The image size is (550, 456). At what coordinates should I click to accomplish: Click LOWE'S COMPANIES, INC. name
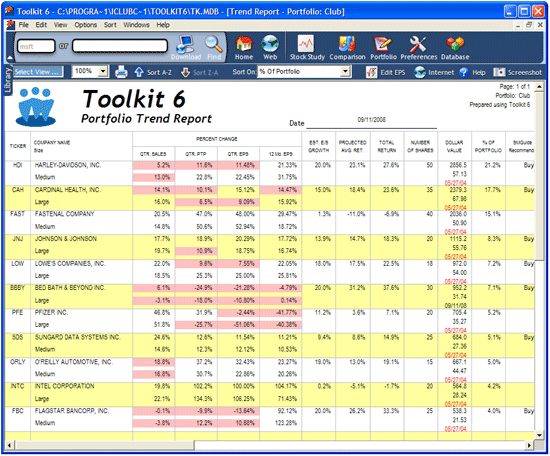coord(70,263)
